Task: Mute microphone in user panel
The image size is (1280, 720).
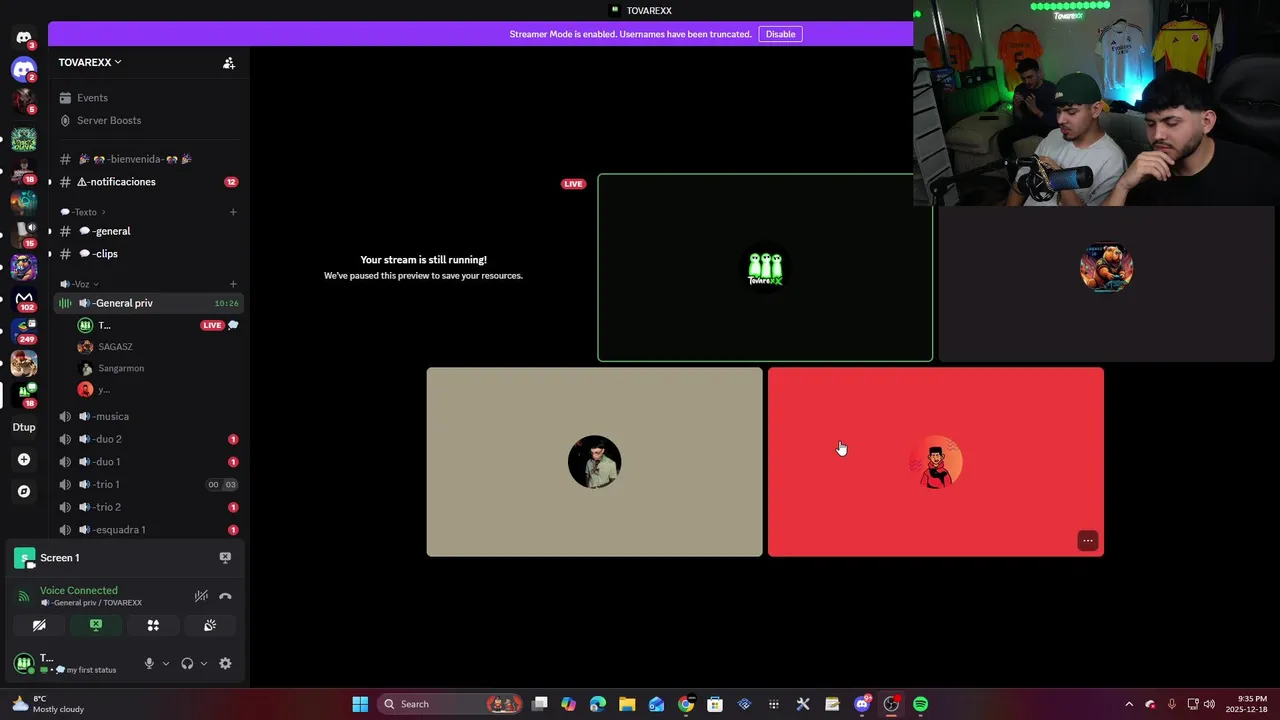Action: 149,663
